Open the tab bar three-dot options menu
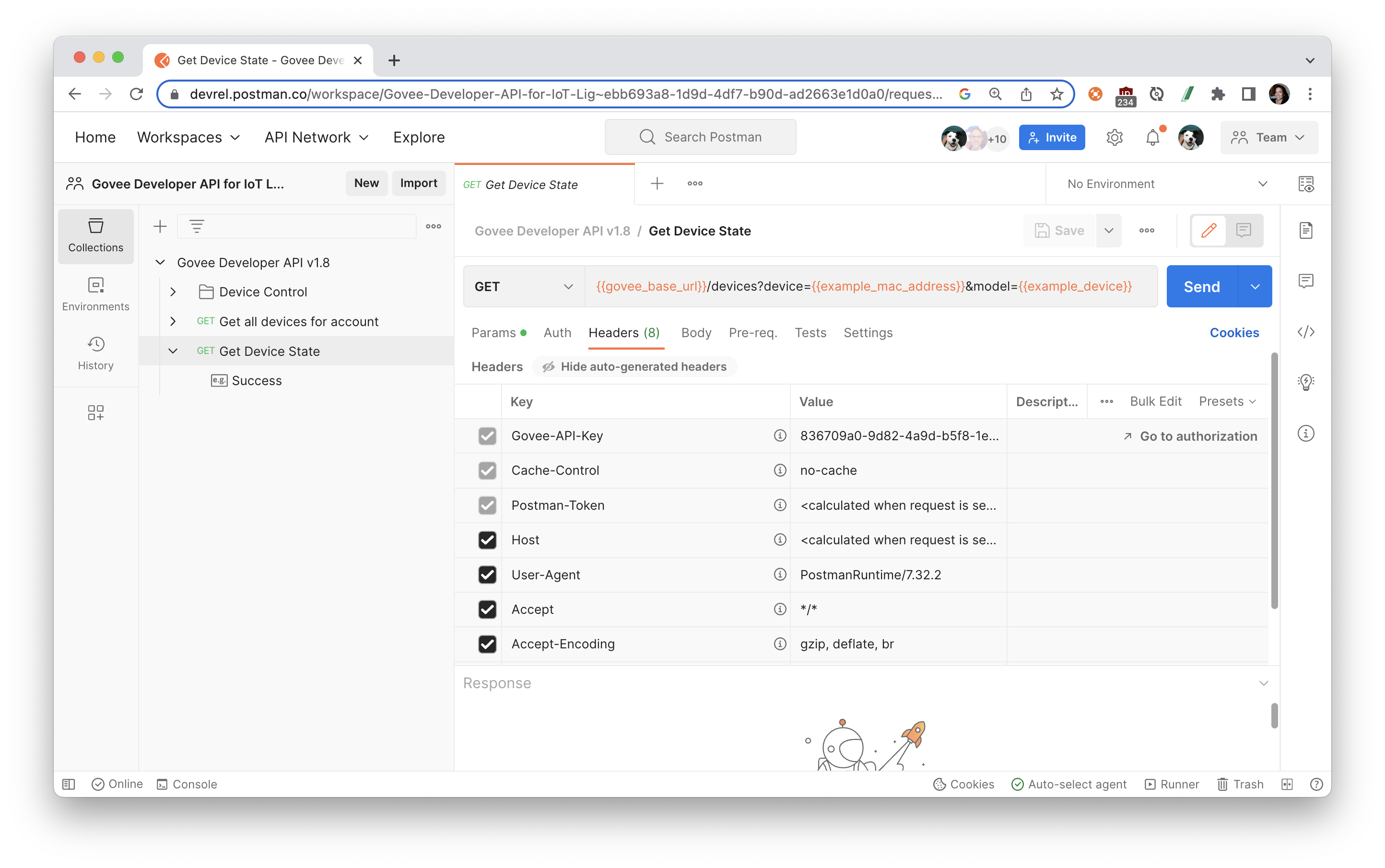This screenshot has width=1385, height=868. 694,184
